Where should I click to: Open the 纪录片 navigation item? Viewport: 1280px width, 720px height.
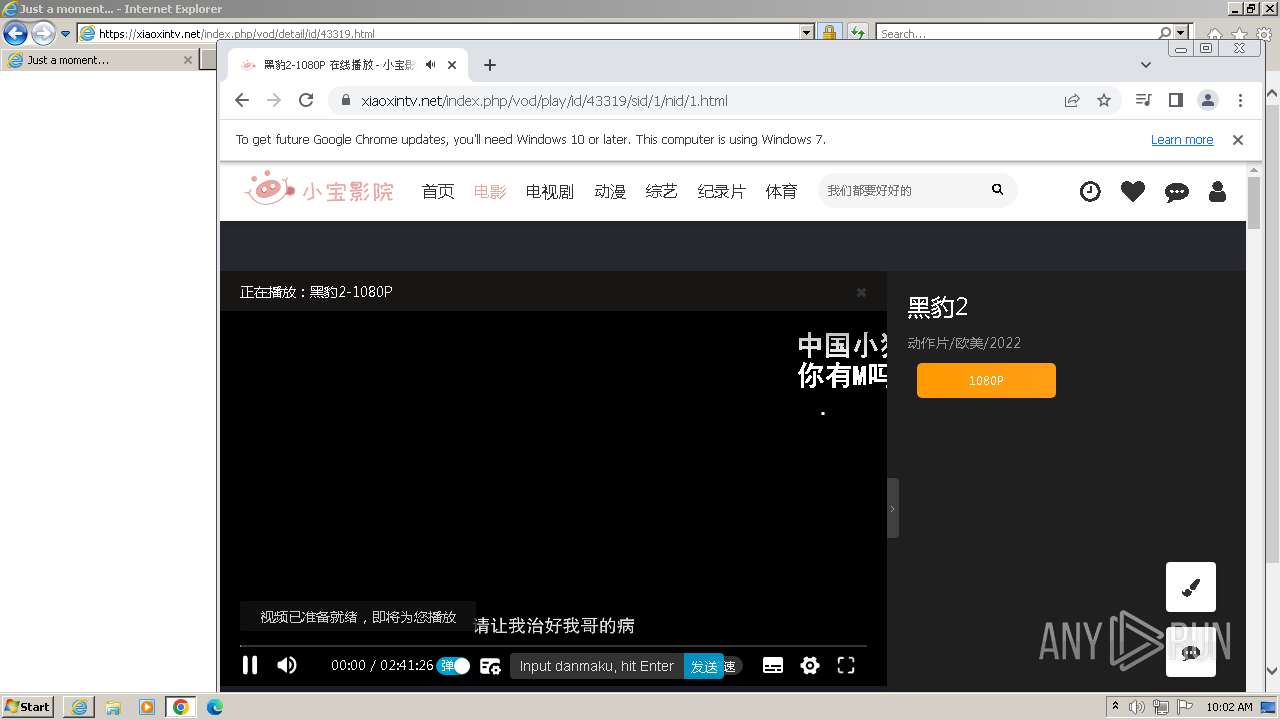click(722, 191)
